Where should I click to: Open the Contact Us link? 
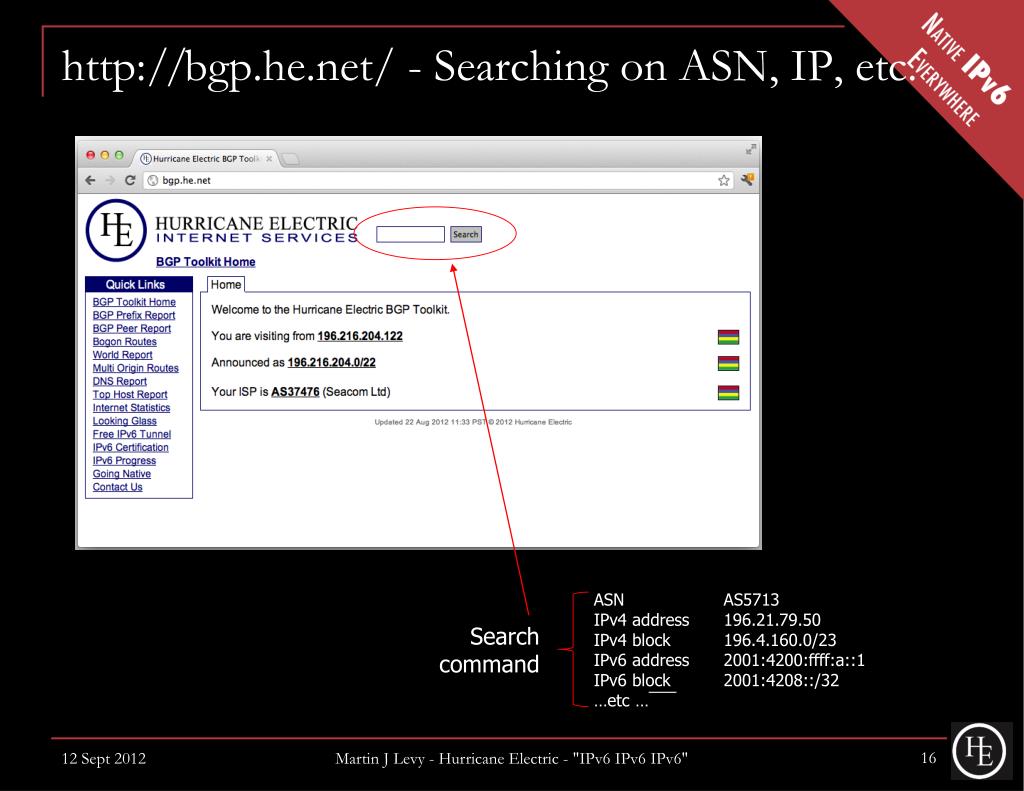tap(117, 487)
